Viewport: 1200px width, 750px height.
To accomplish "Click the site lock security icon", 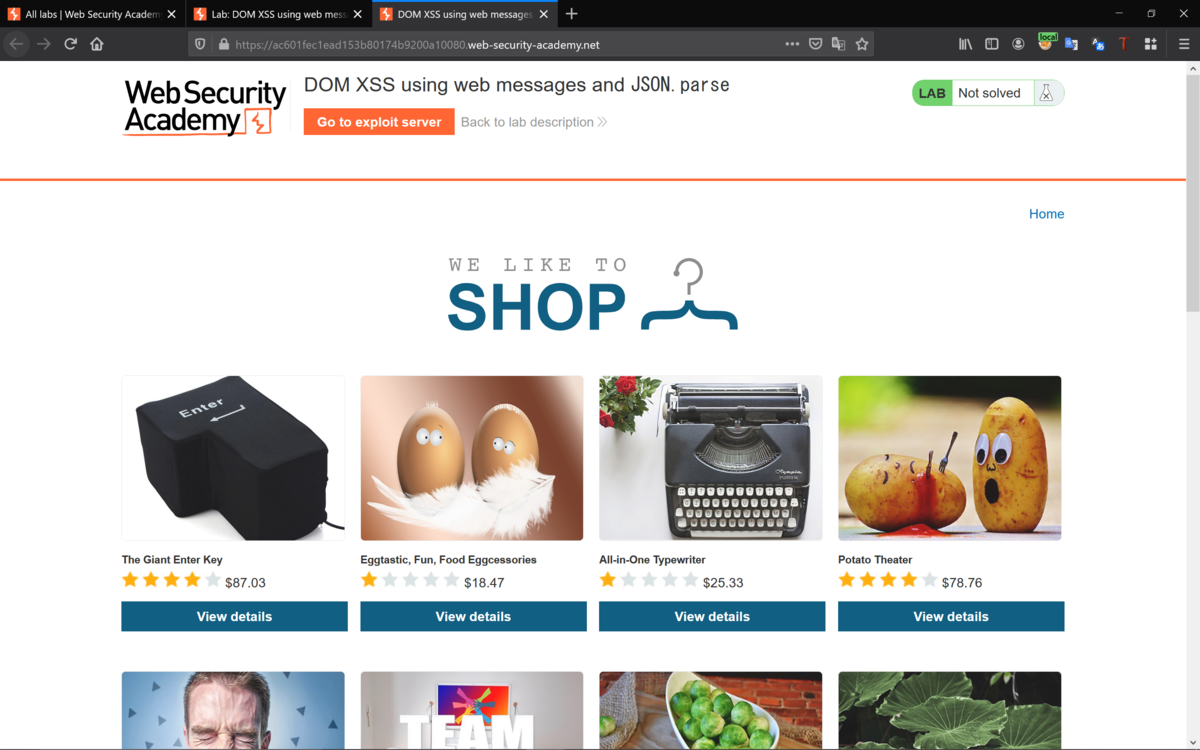I will [x=224, y=44].
